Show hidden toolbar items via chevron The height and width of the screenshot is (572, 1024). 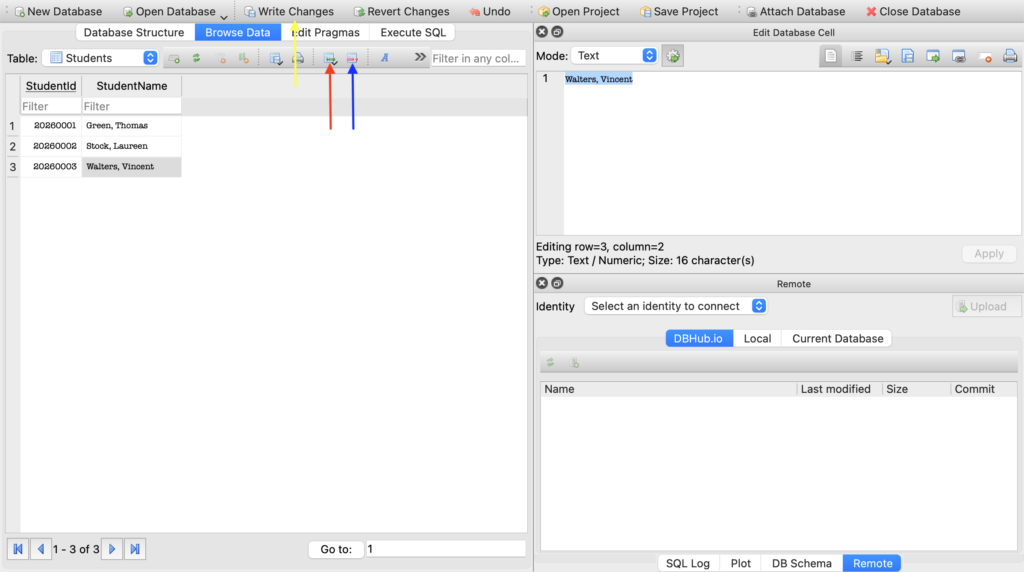(x=420, y=58)
